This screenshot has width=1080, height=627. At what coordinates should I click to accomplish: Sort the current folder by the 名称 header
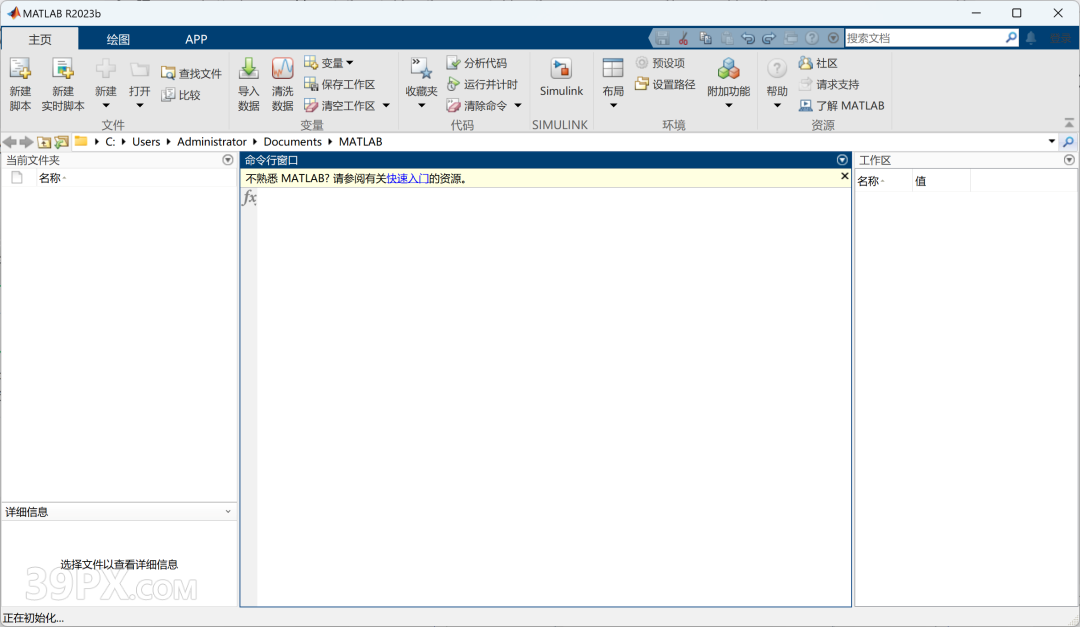point(50,178)
